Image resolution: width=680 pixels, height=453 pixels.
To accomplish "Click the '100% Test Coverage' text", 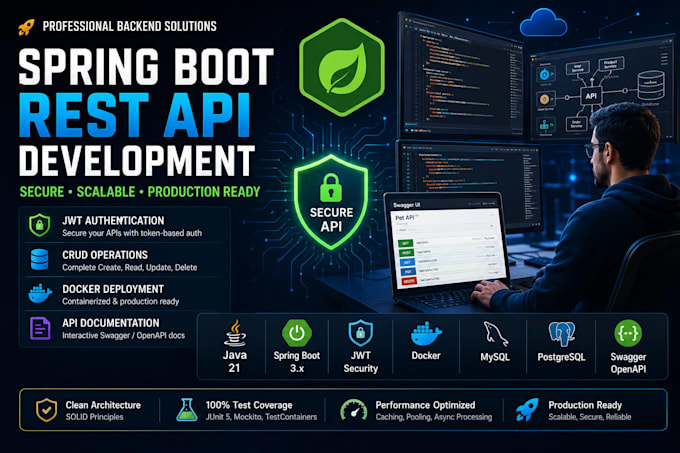I will (249, 405).
